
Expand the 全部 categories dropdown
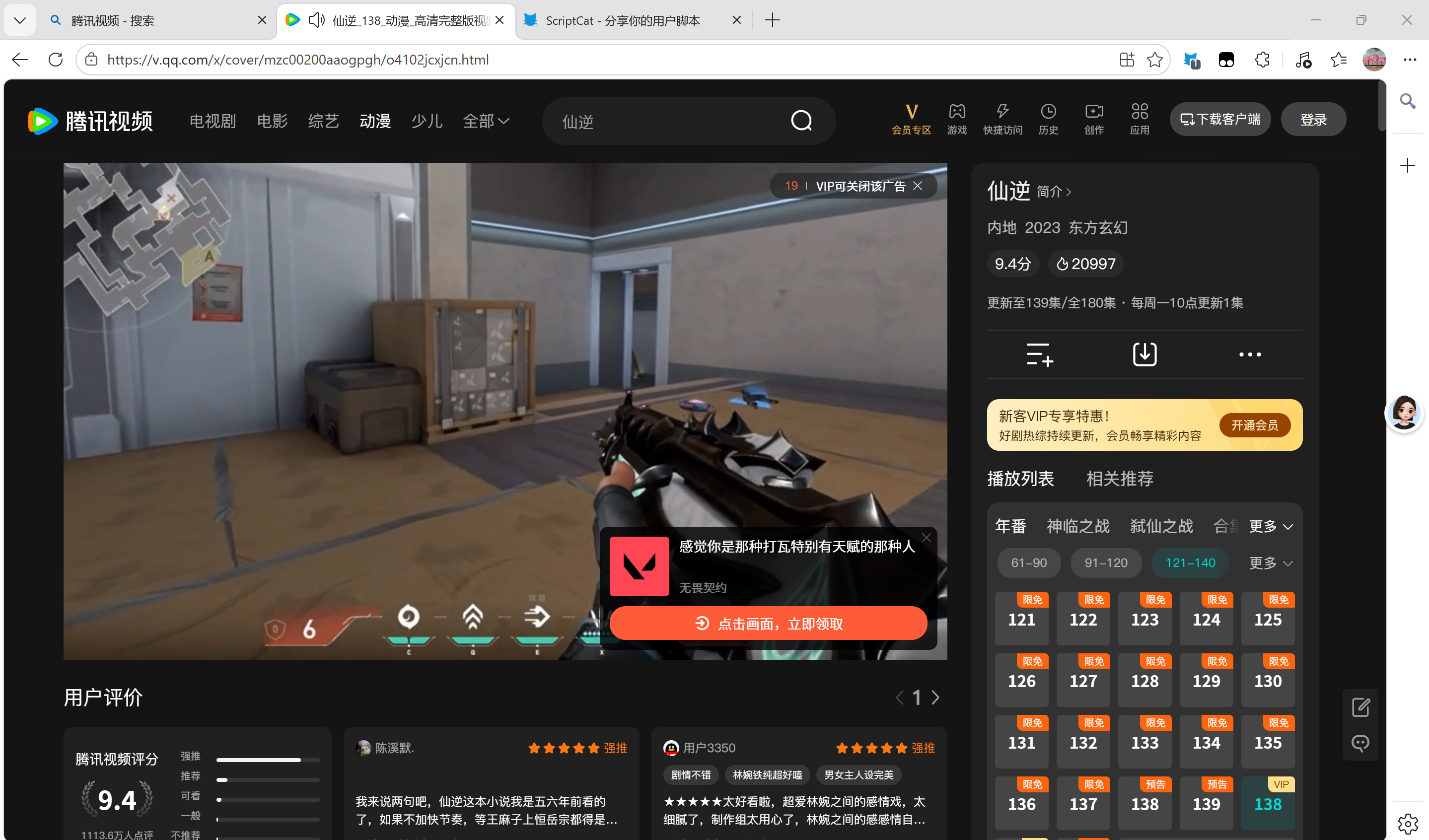[x=487, y=121]
